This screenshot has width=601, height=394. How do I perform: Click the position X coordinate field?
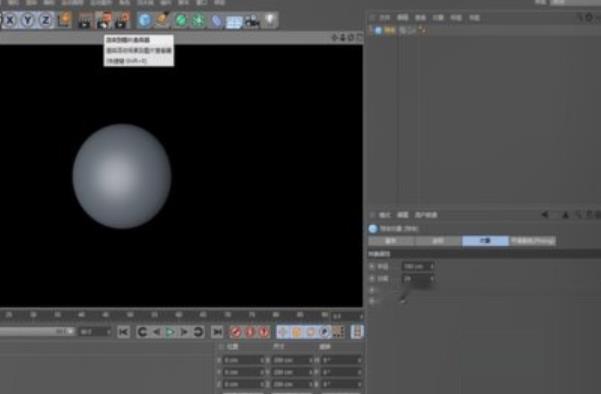click(x=243, y=361)
